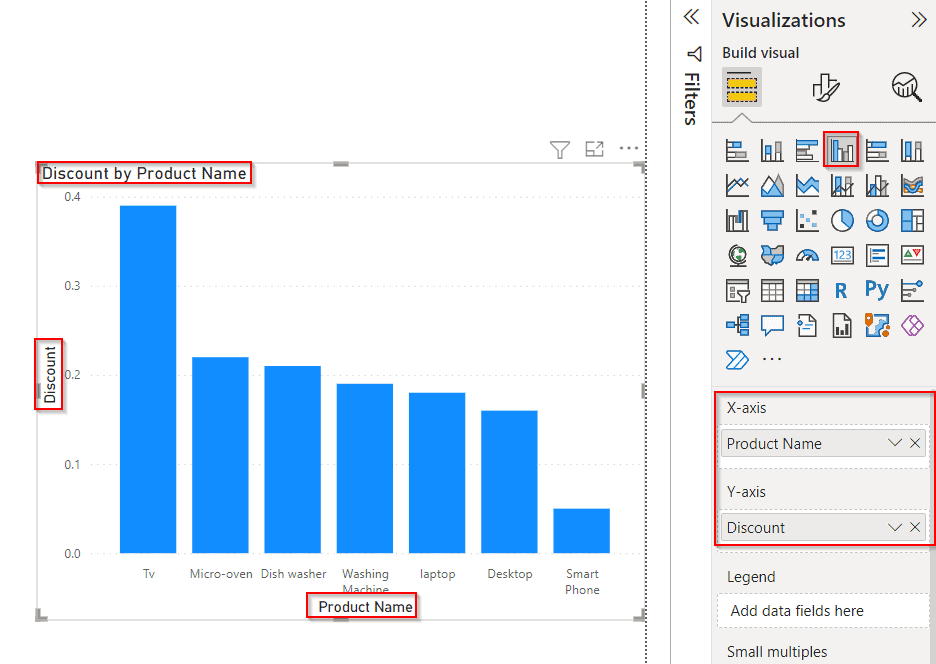Viewport: 936px width, 664px height.
Task: Remove Product Name from X-axis
Action: [x=915, y=443]
